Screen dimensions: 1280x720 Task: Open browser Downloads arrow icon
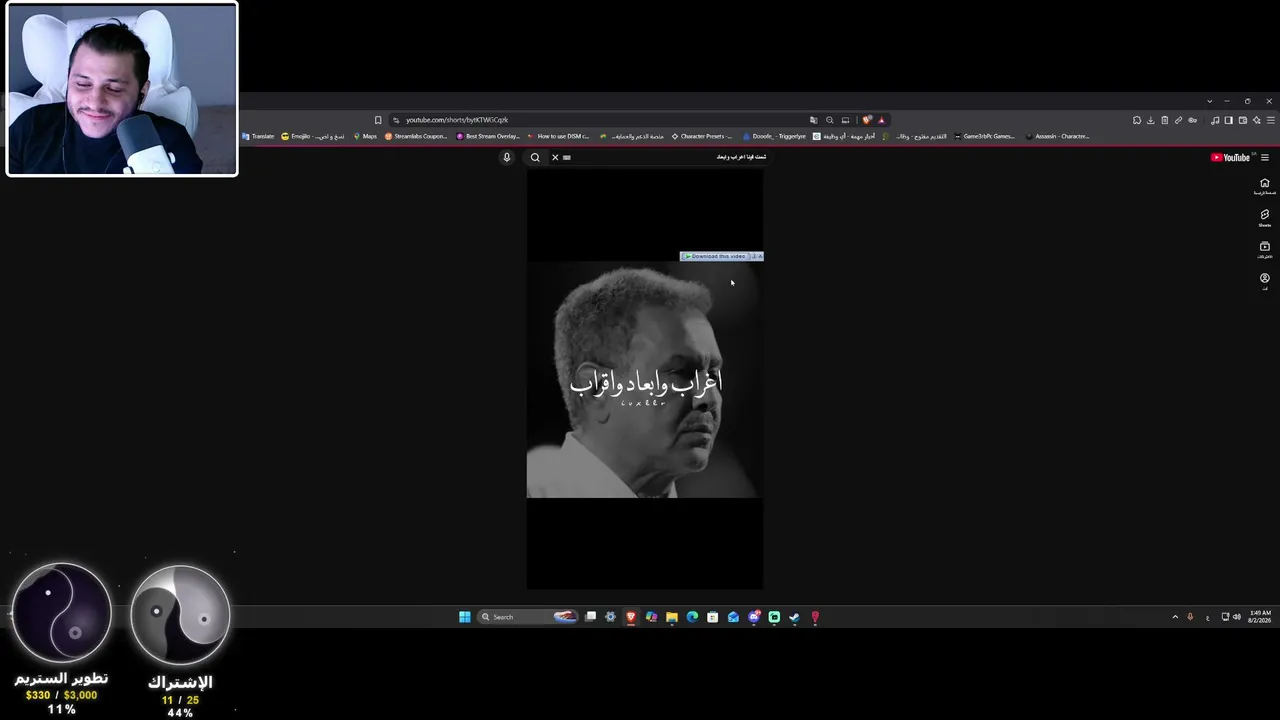1151,120
